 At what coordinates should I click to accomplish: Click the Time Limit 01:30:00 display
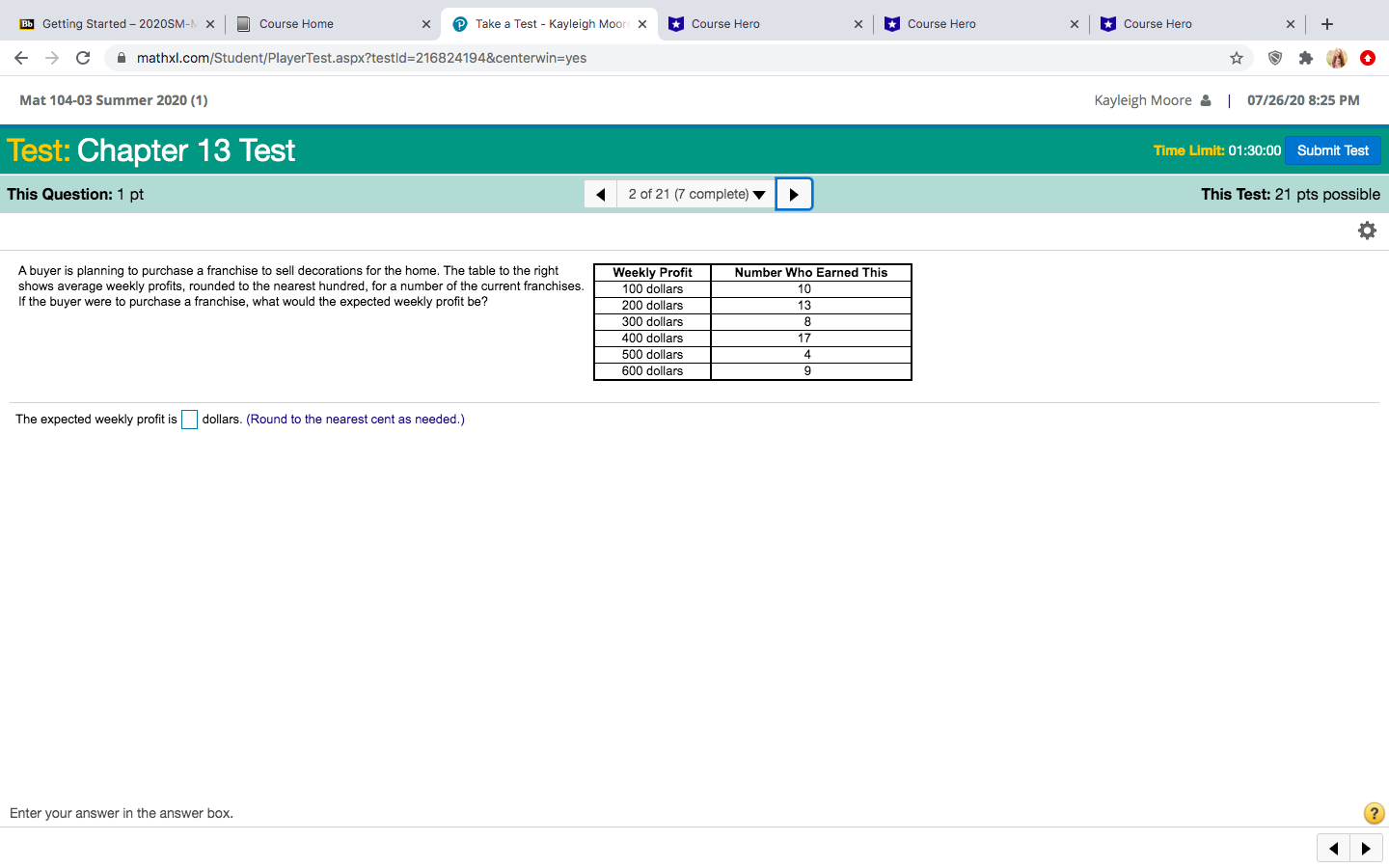click(x=1217, y=150)
